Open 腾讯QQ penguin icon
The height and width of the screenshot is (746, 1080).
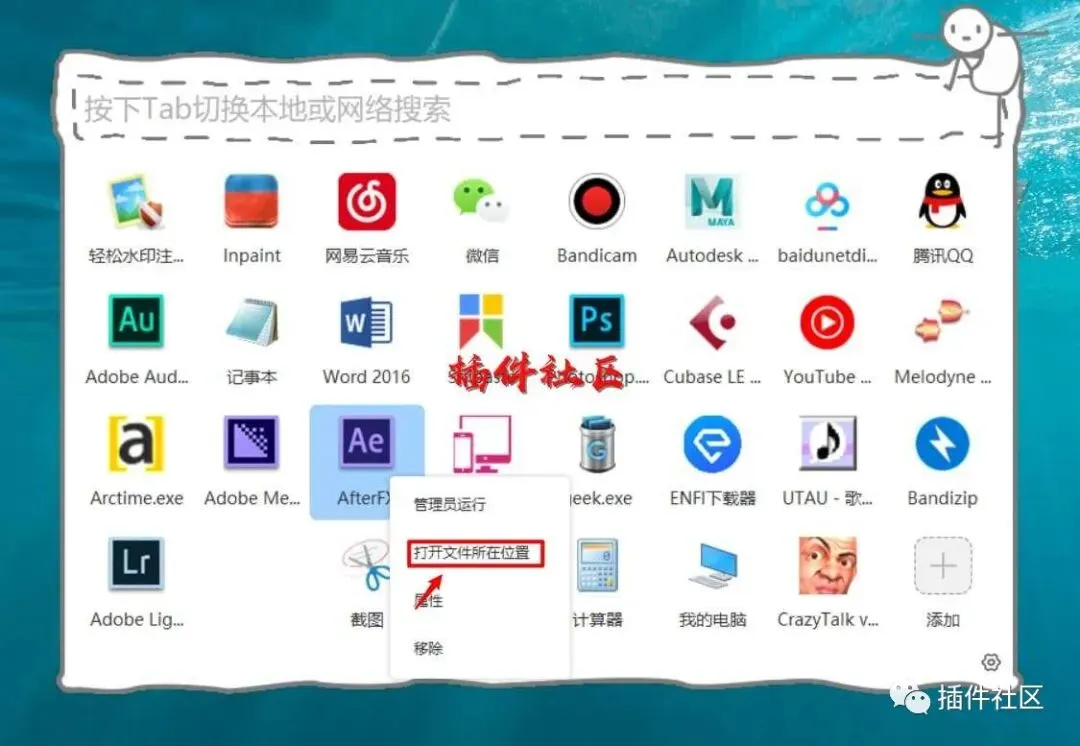click(942, 201)
